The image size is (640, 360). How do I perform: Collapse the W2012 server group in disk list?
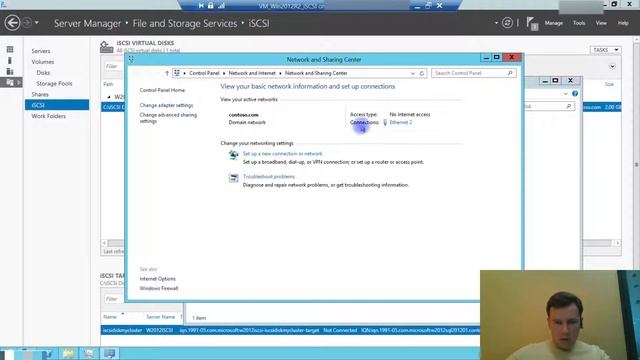click(109, 97)
